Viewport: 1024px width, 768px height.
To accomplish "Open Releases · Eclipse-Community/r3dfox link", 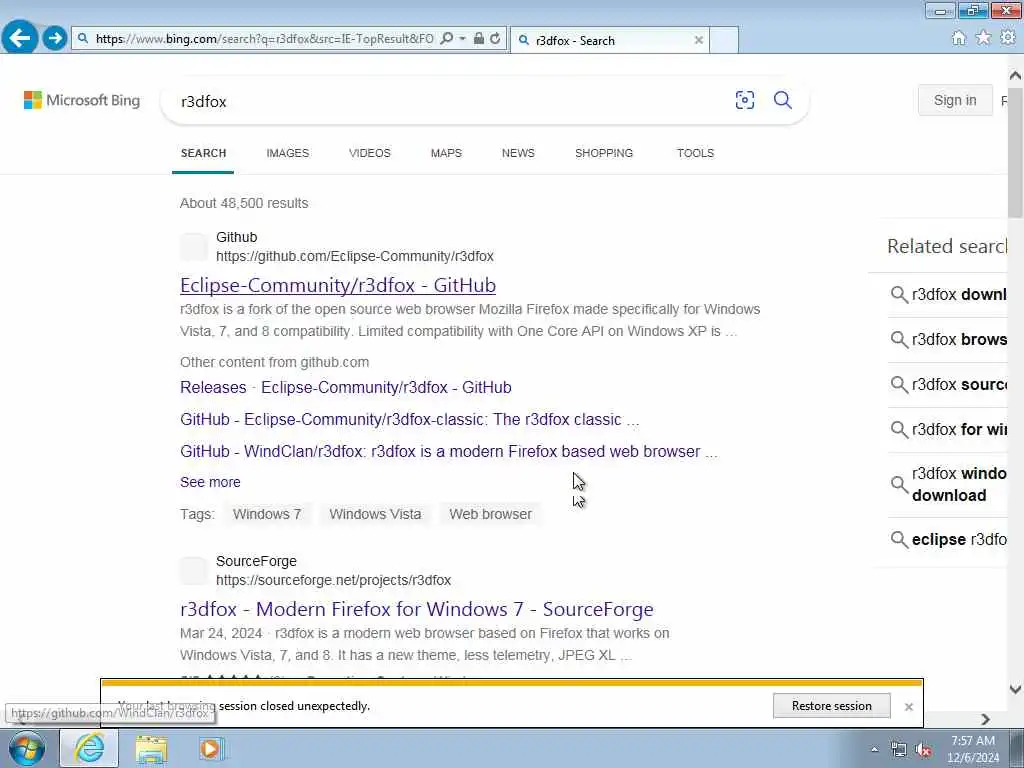I will [345, 387].
